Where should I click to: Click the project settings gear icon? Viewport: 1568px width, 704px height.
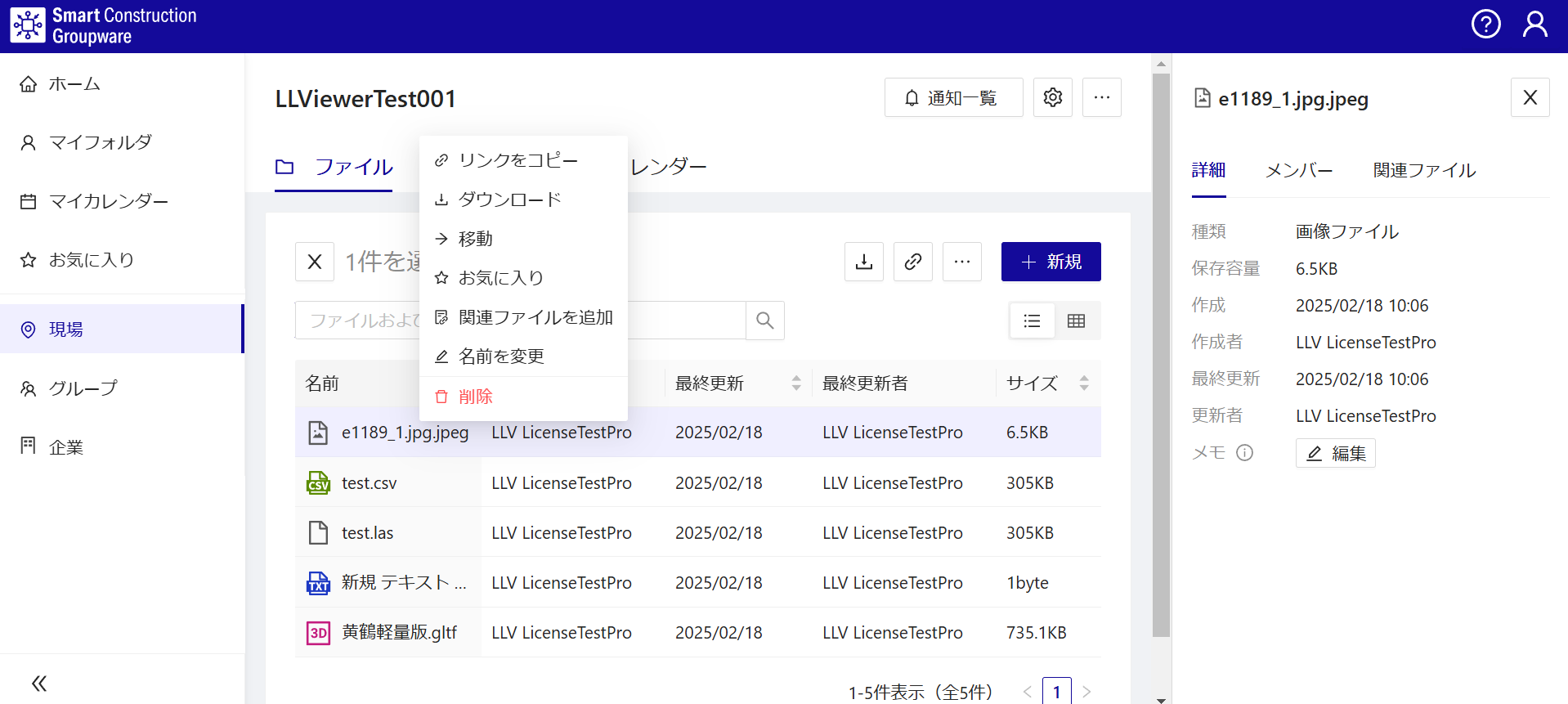pyautogui.click(x=1052, y=97)
